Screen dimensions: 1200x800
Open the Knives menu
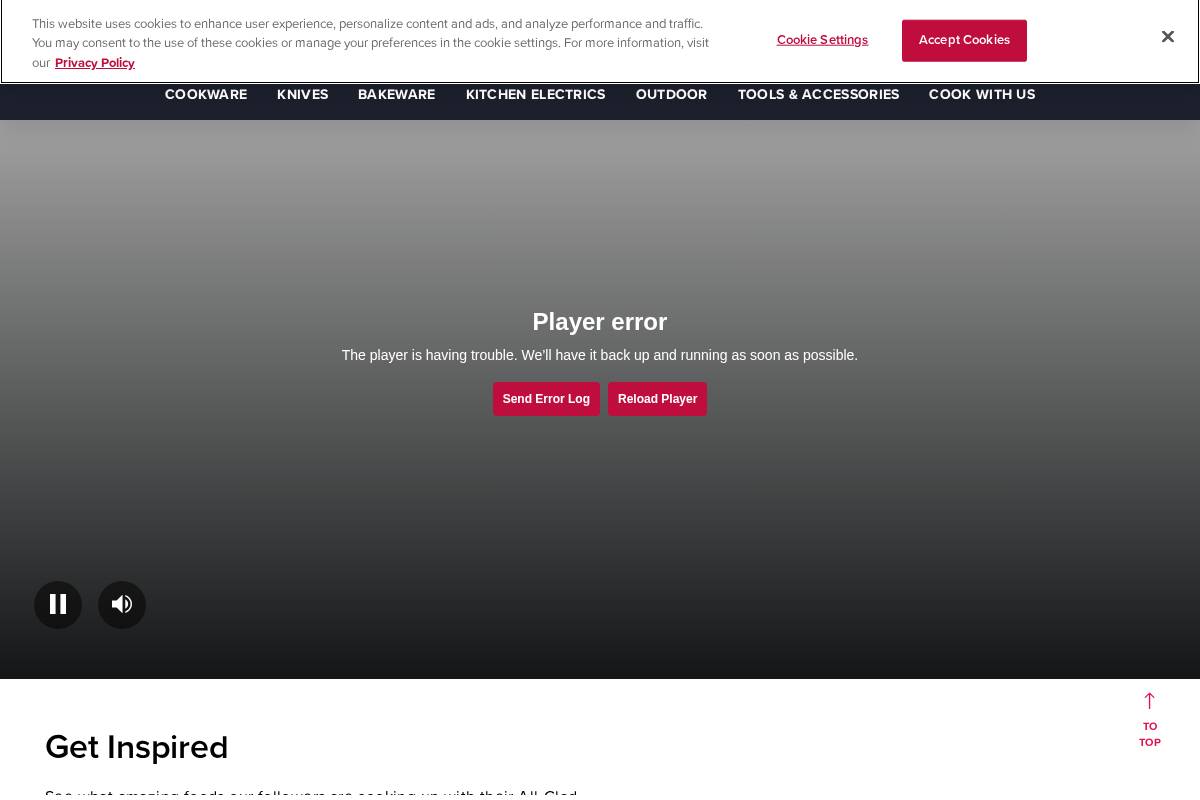click(x=303, y=94)
